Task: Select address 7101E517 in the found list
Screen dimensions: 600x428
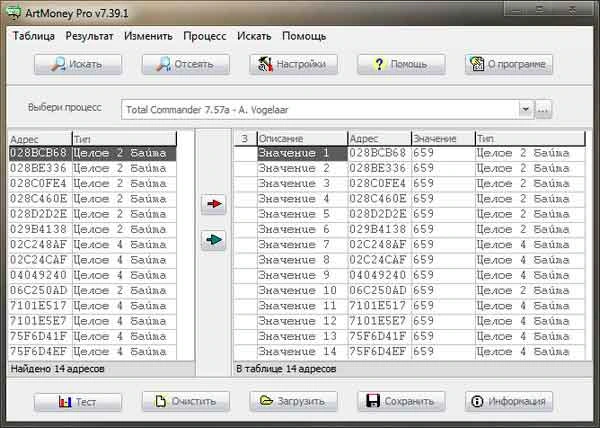Action: click(39, 306)
